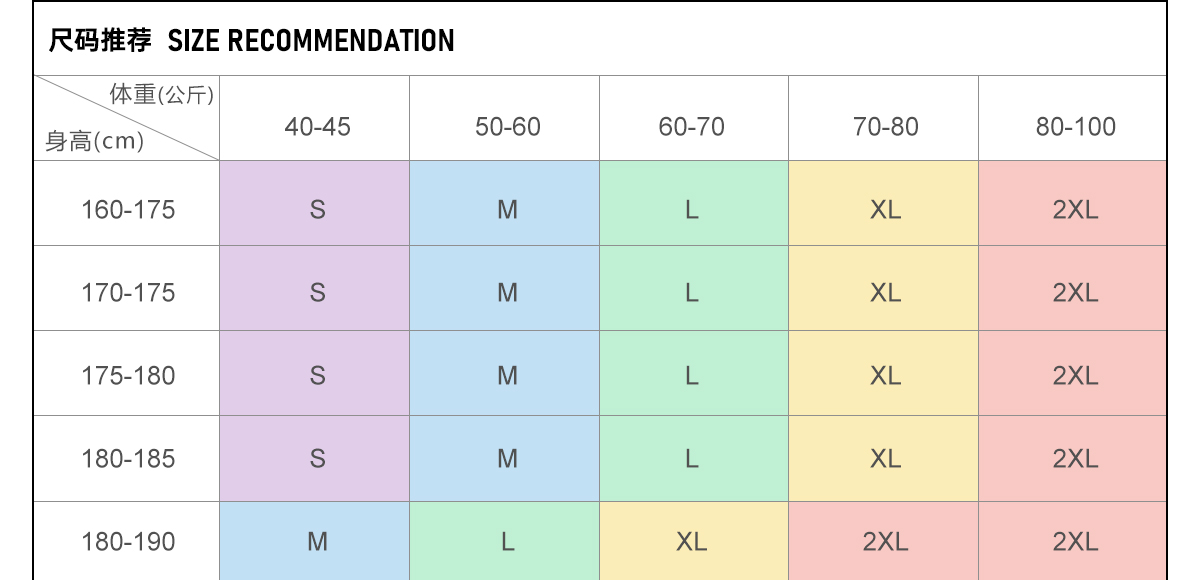Choose the 180-190 height row label
The image size is (1200, 580).
coord(128,542)
